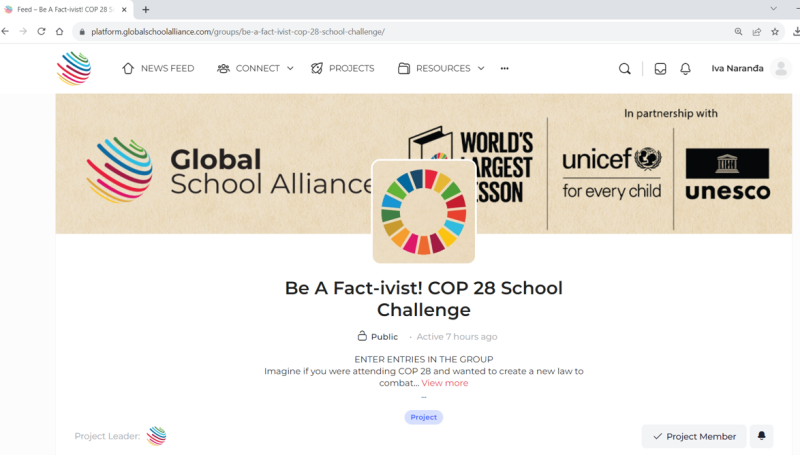Share this page via browser icon
This screenshot has width=800, height=455.
757,32
